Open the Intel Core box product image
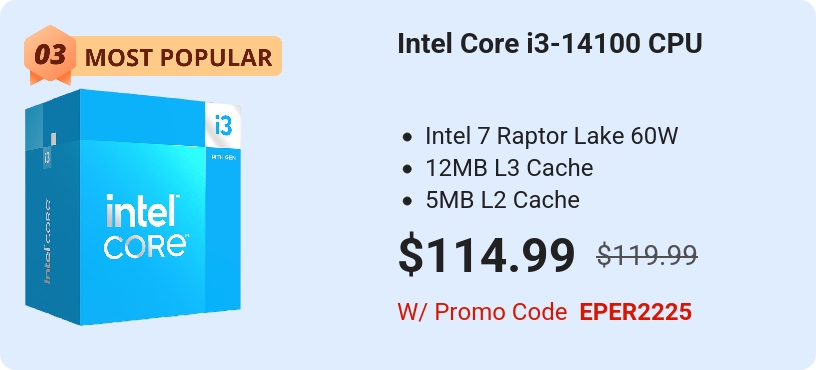Viewport: 816px width, 370px height. (133, 207)
